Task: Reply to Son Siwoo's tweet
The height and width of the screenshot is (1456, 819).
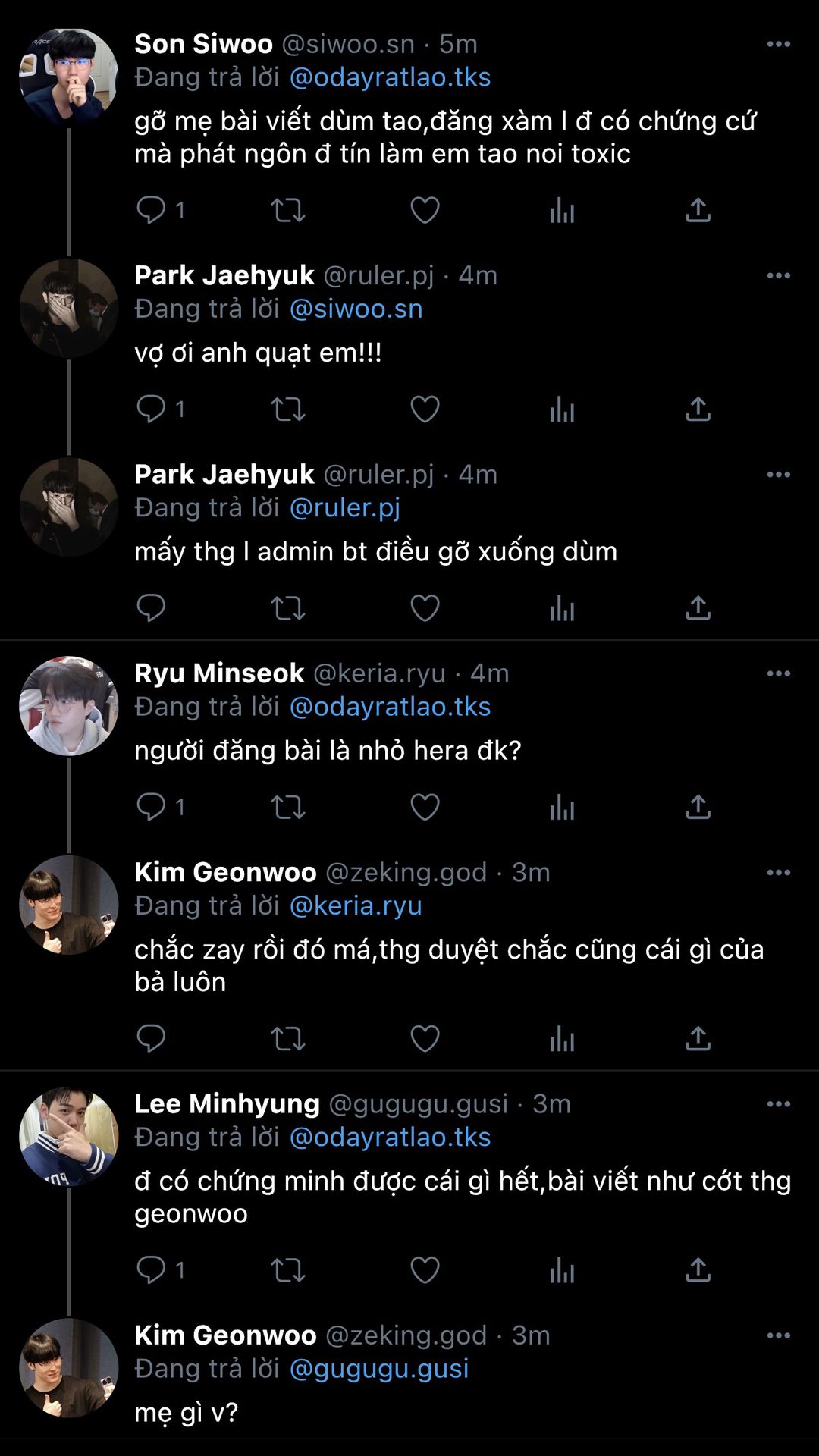Action: point(151,209)
